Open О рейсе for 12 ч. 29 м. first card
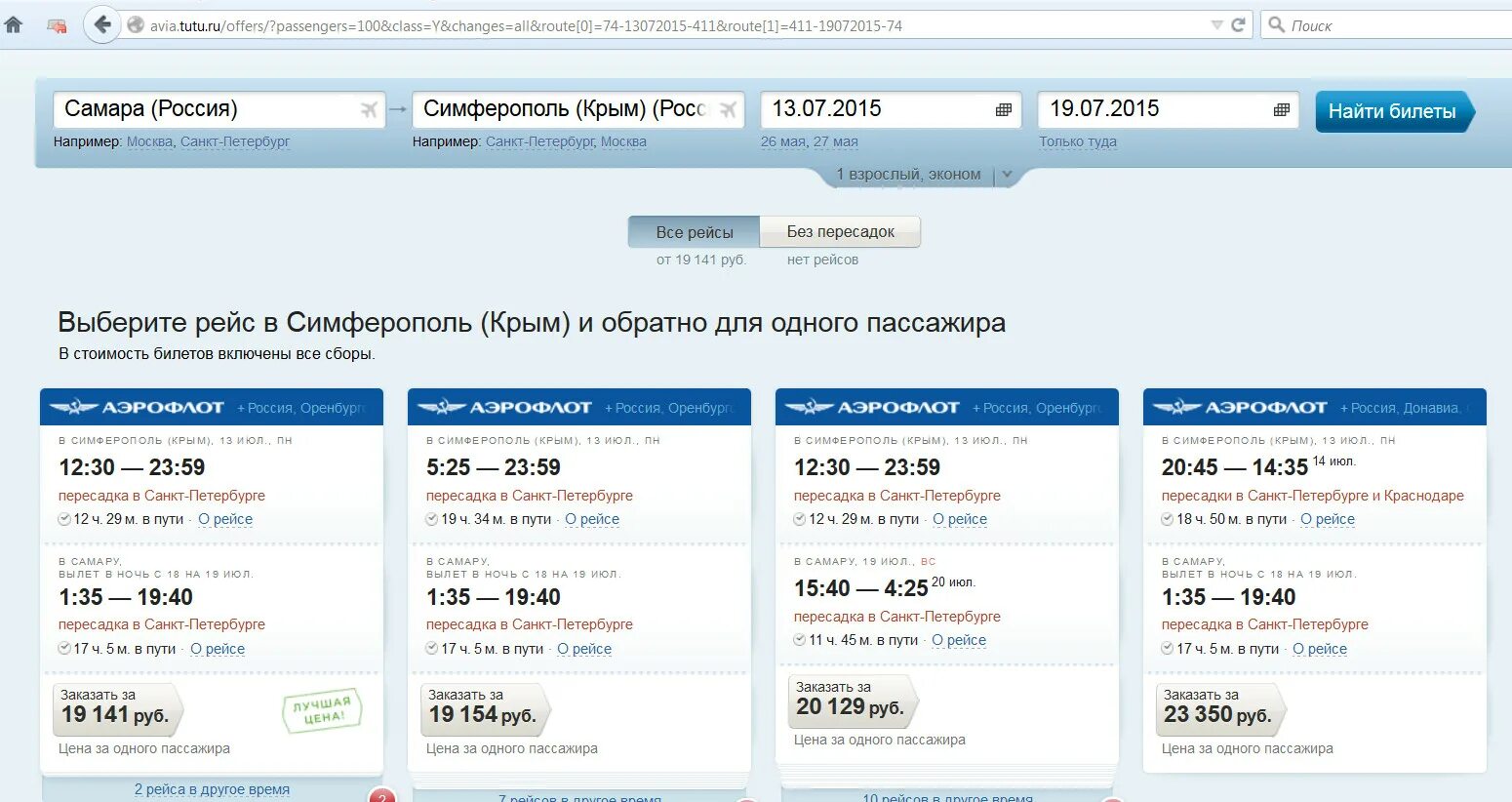 pyautogui.click(x=225, y=519)
